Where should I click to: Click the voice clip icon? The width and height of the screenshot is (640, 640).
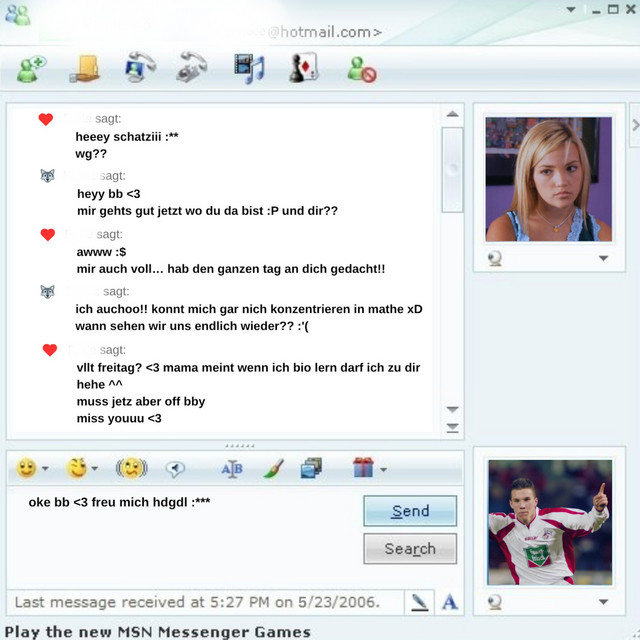point(176,468)
